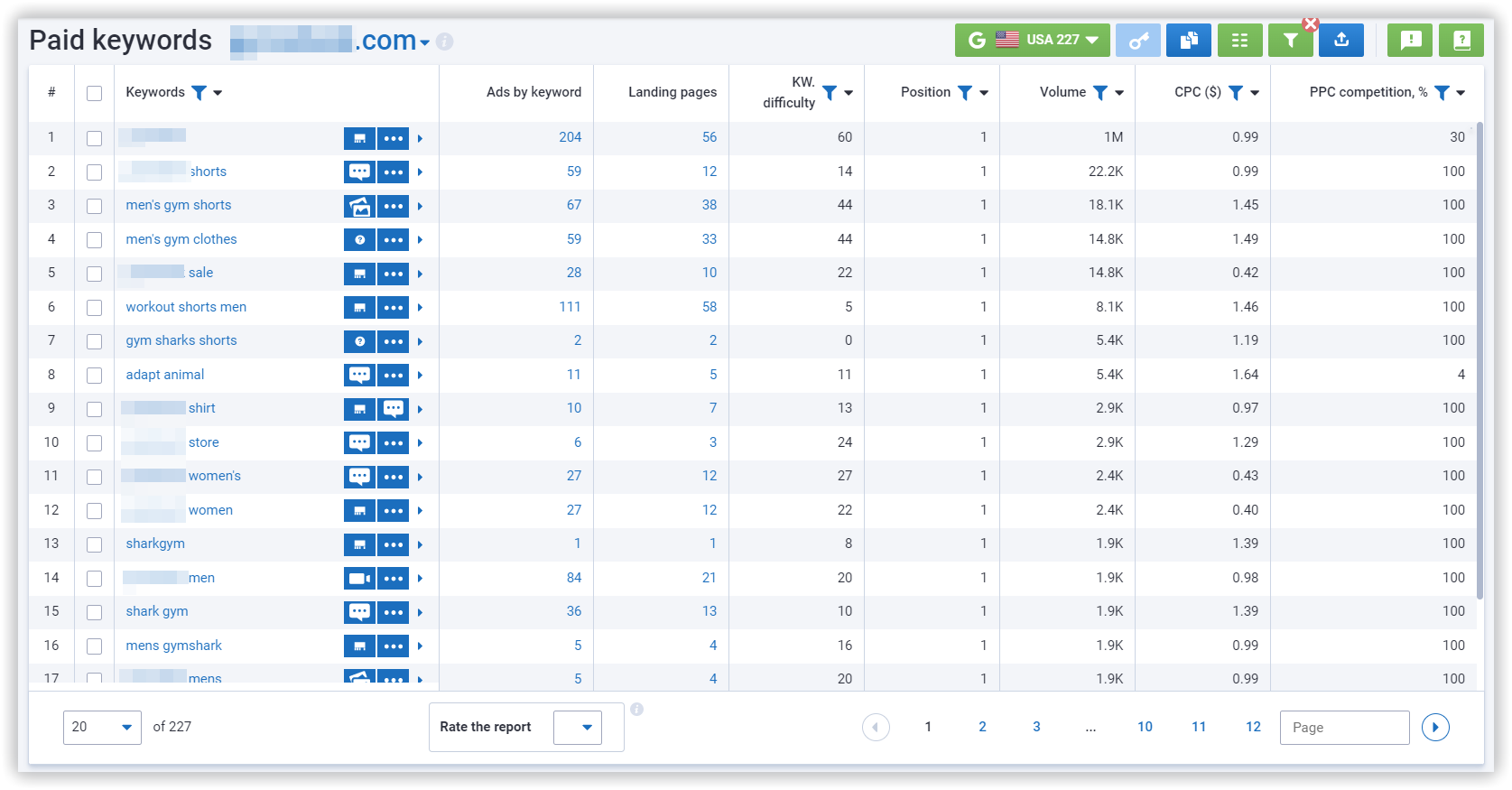Open the help manual book icon
Viewport: 1512px width, 790px height.
1461,41
